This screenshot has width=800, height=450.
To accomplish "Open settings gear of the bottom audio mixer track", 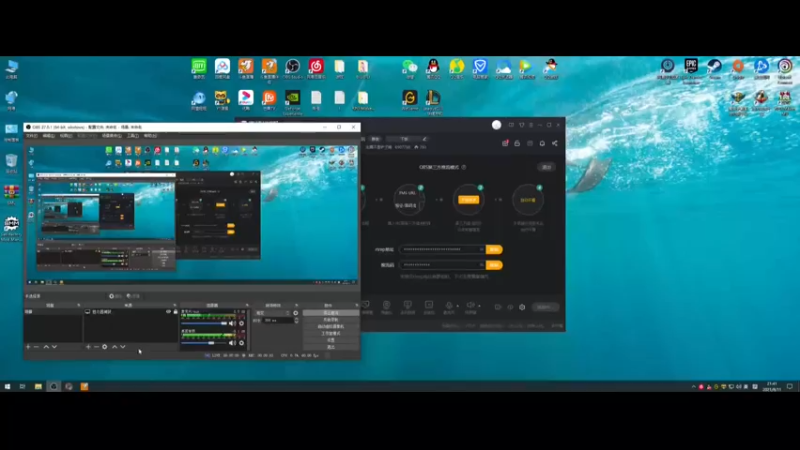I will point(241,343).
